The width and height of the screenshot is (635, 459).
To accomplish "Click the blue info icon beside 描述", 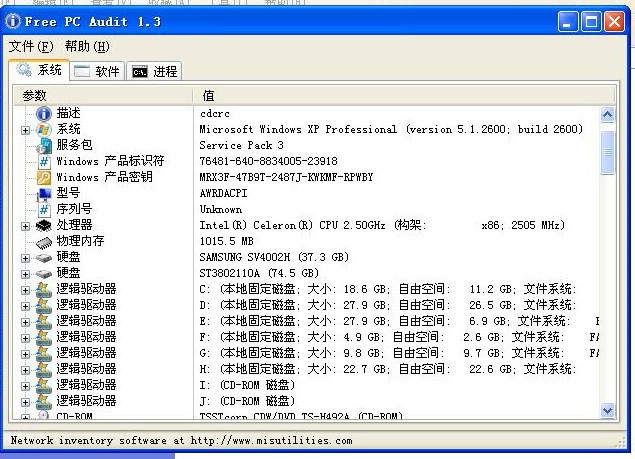I will pos(44,113).
